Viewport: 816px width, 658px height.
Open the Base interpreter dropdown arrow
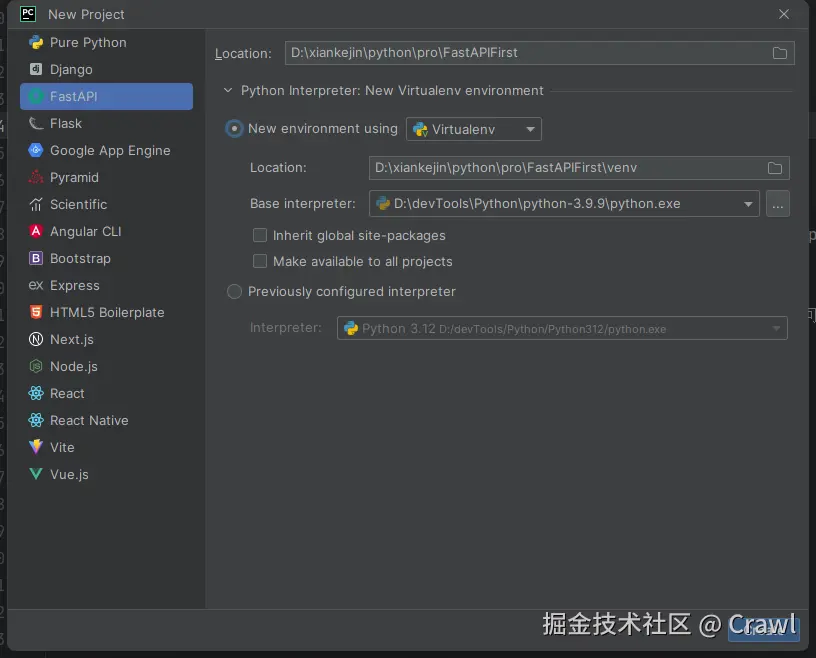748,204
